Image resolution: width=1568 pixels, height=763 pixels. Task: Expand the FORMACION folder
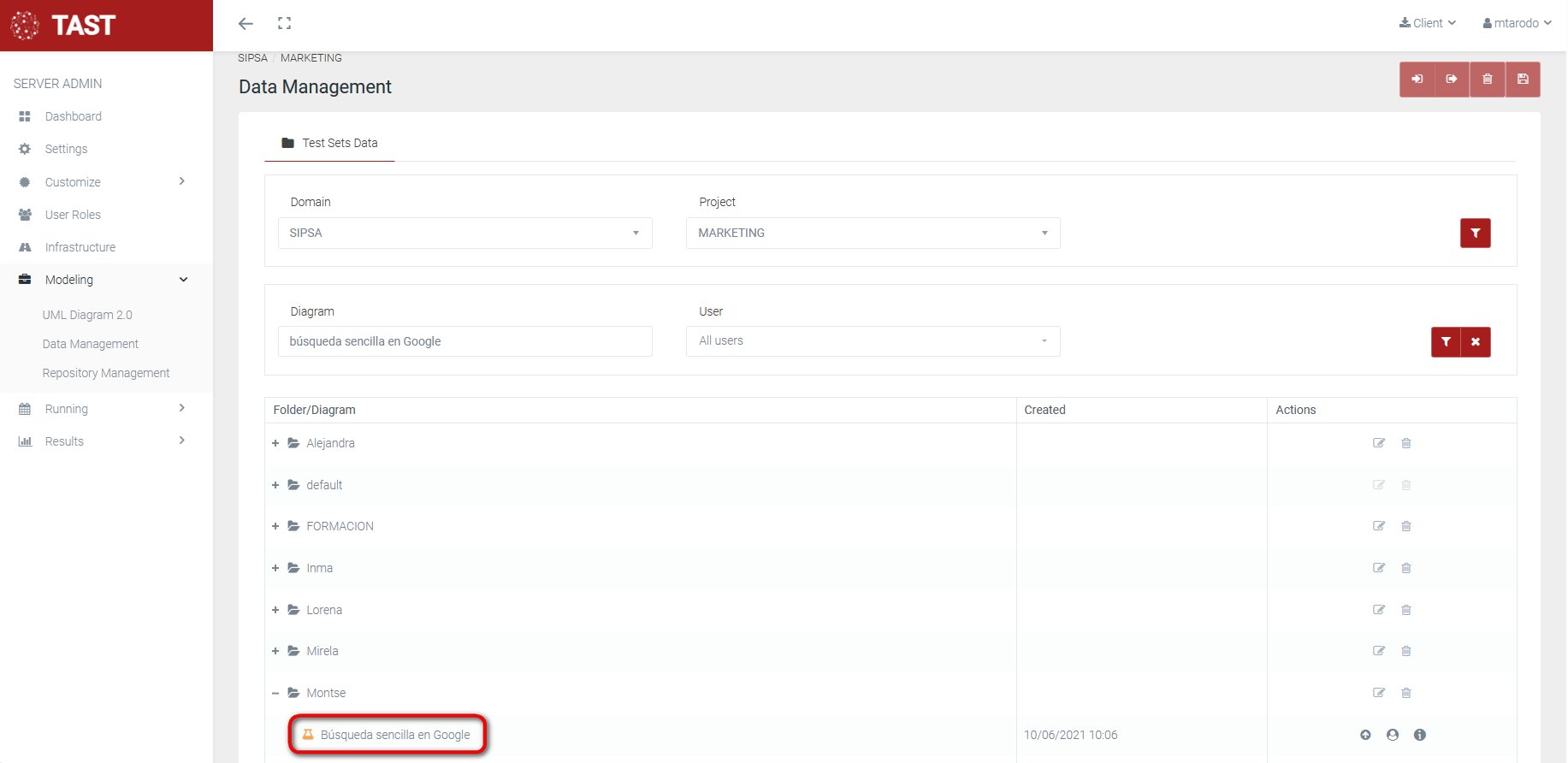point(275,526)
